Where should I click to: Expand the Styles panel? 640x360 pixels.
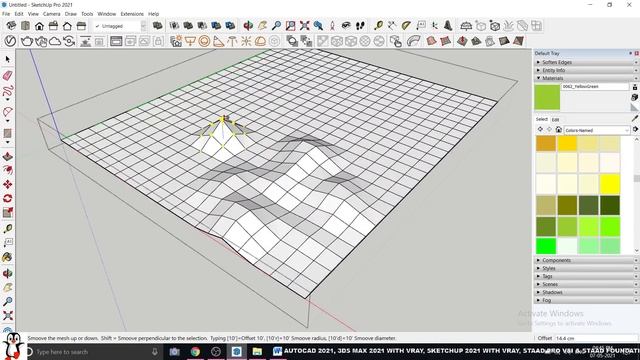pos(586,268)
